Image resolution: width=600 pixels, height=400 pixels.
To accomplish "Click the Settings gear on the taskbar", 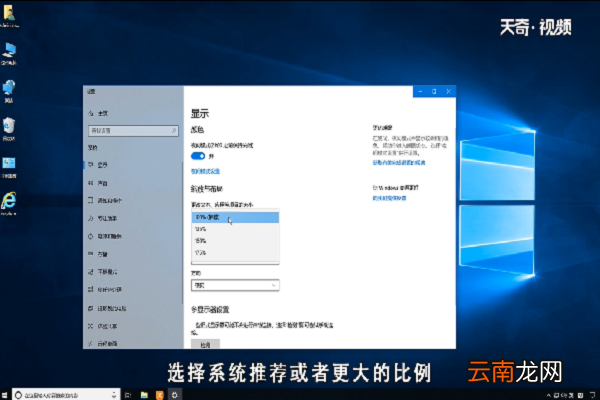I will click(175, 395).
